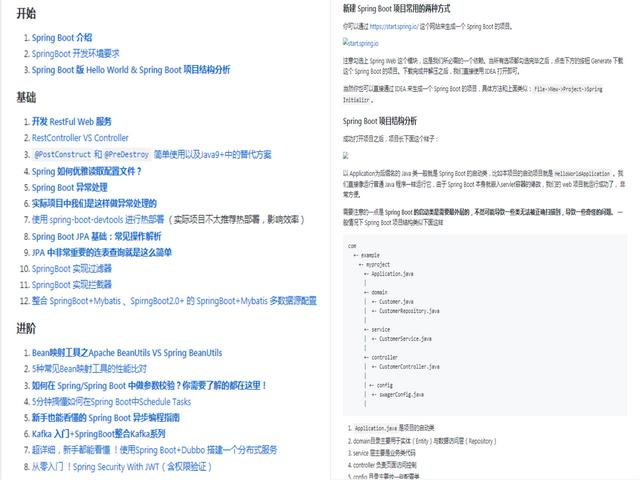Image resolution: width=640 pixels, height=480 pixels.
Task: Open '实际项目中我们是这样做异常处理的' link
Action: 94,203
